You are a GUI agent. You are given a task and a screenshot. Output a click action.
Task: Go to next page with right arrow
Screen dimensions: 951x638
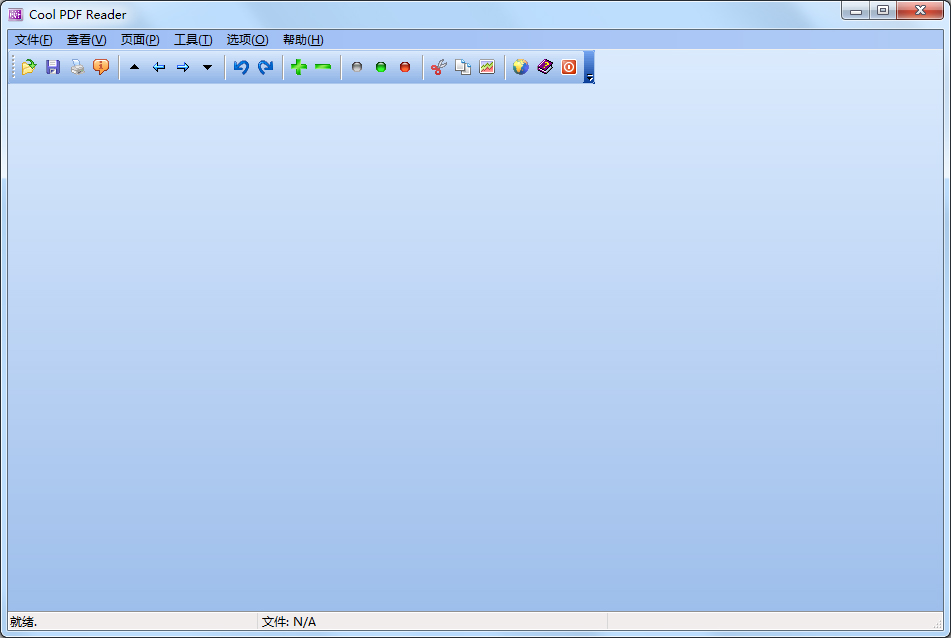pos(182,67)
